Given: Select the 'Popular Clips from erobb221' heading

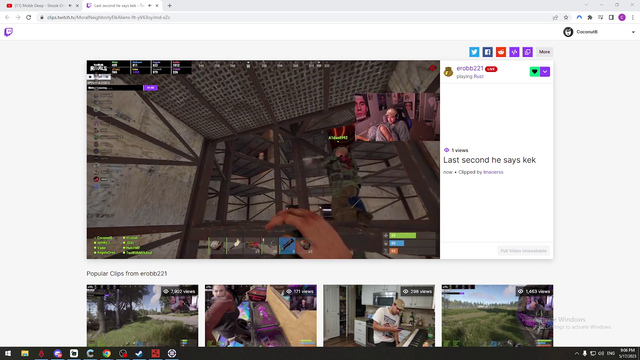Looking at the screenshot, I should coord(127,273).
